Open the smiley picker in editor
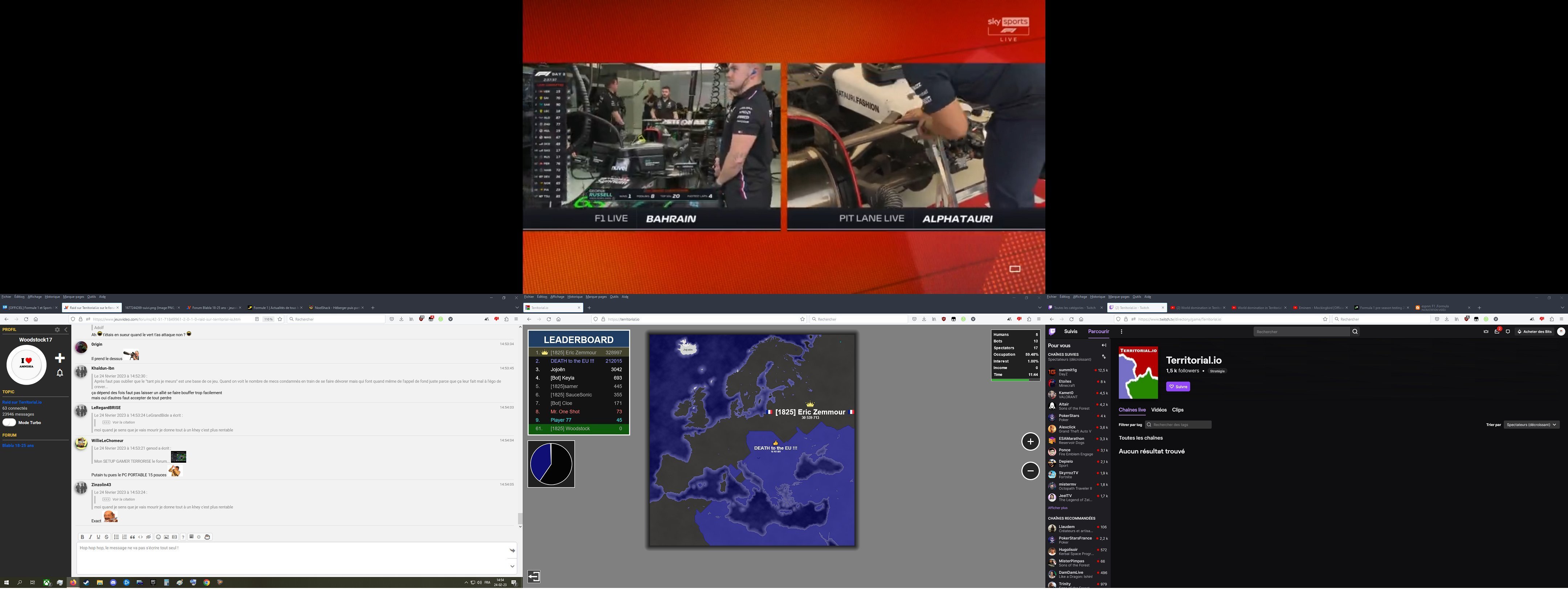Image resolution: width=1568 pixels, height=589 pixels. point(158,537)
